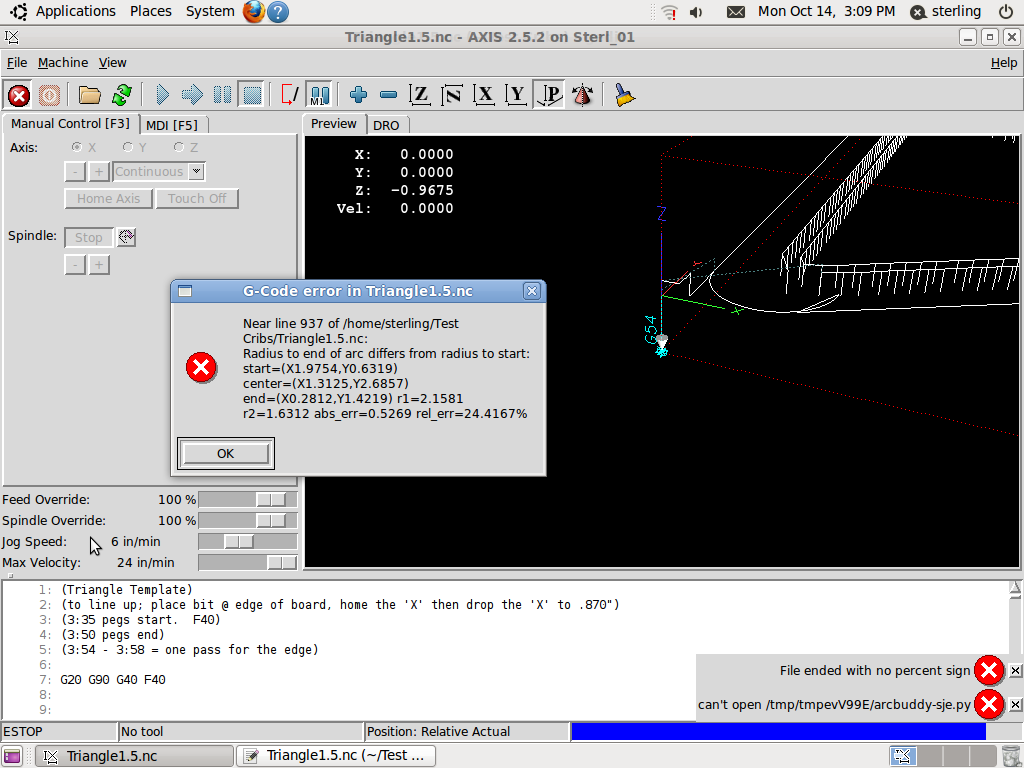1024x768 pixels.
Task: Switch to the Preview tab
Action: [333, 123]
